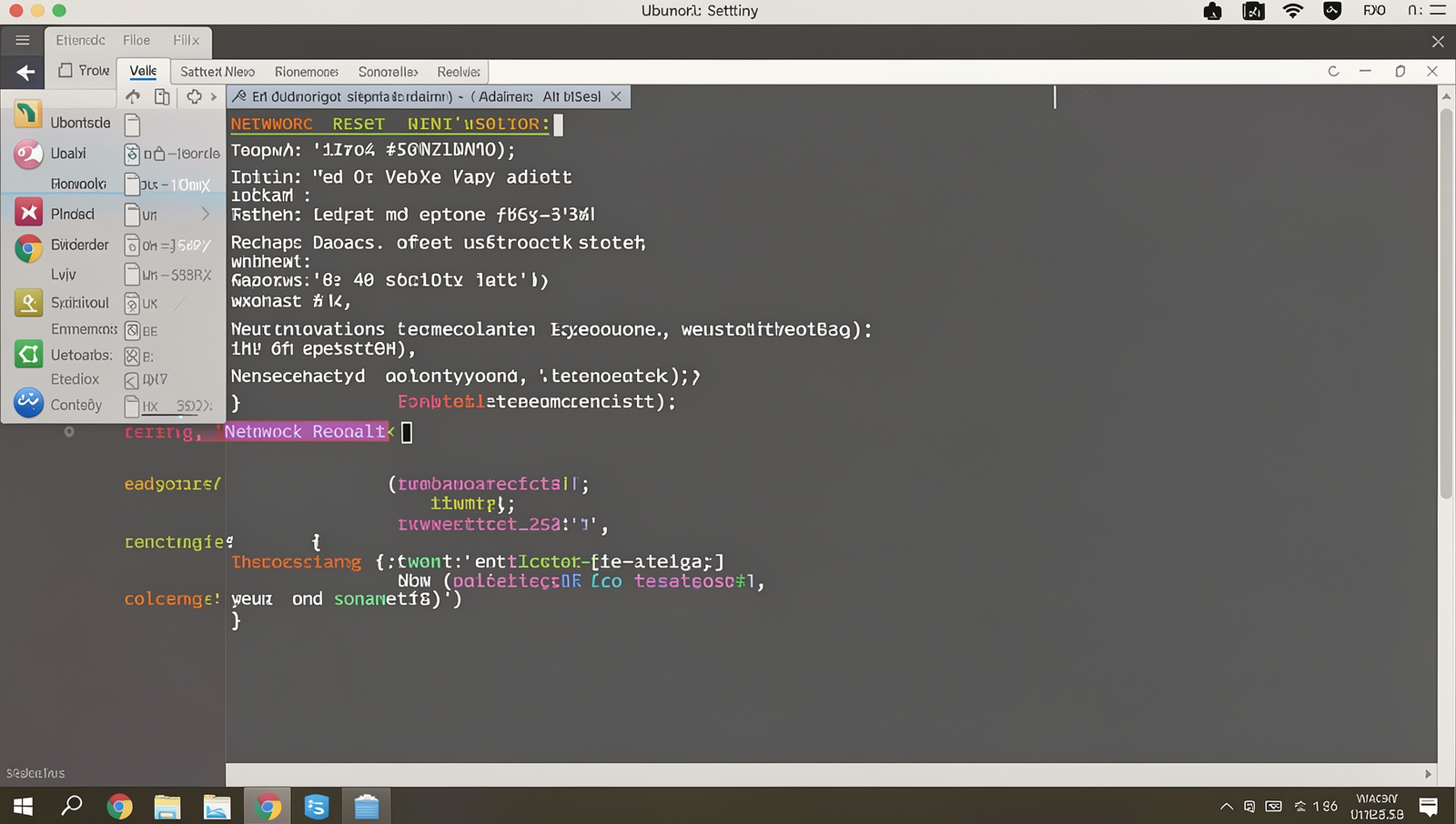
Task: Click the taskbar clock
Action: 1377,806
